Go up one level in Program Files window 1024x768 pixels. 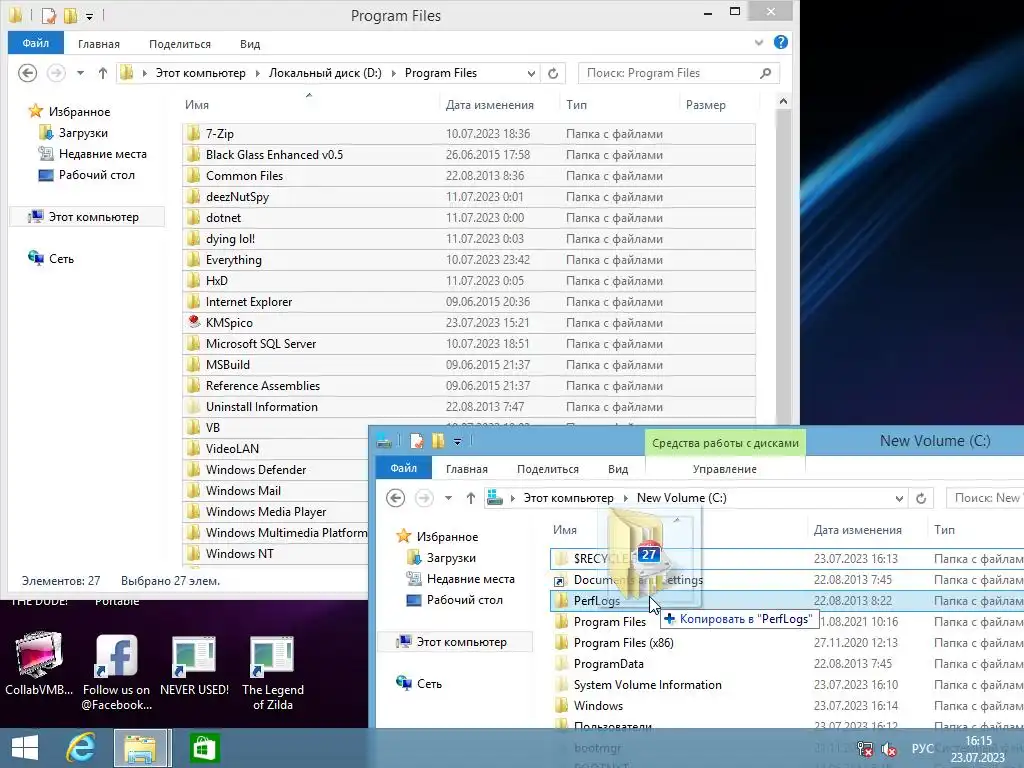(103, 73)
